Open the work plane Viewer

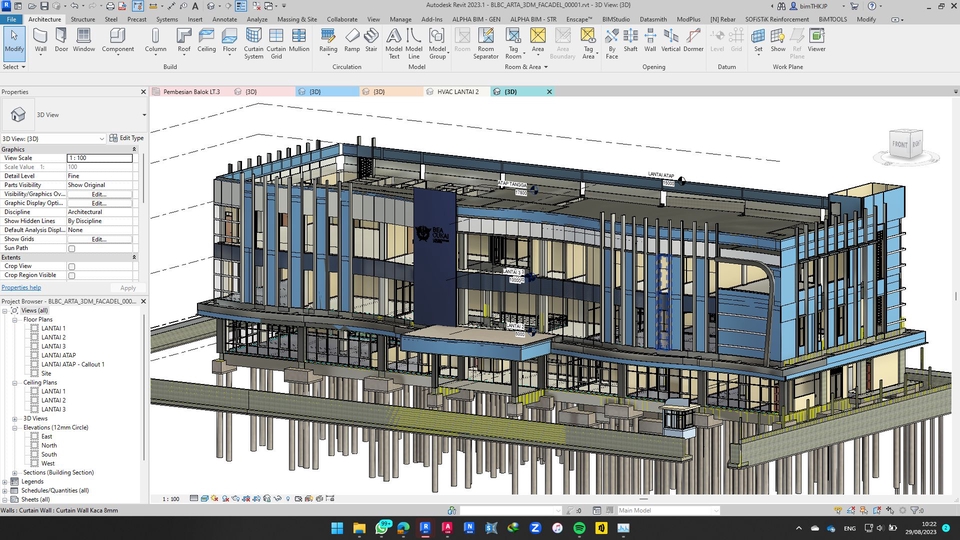(816, 40)
